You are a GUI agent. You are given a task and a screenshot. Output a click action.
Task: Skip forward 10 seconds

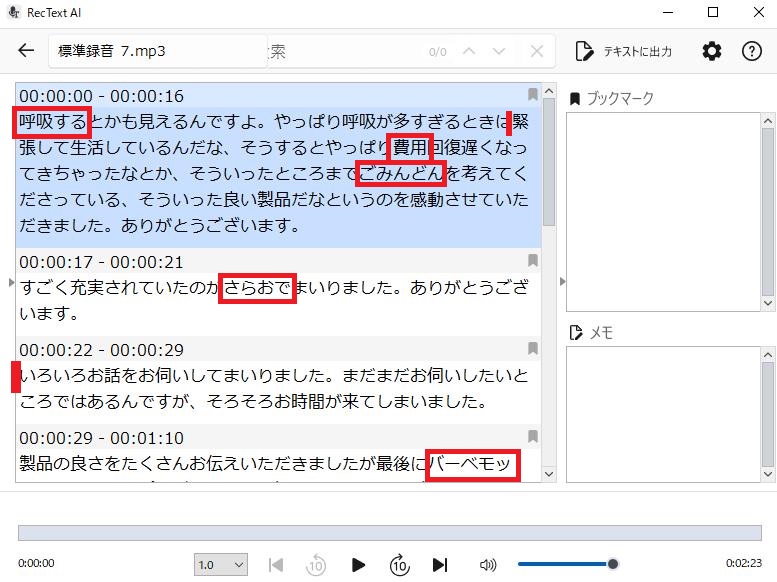399,565
